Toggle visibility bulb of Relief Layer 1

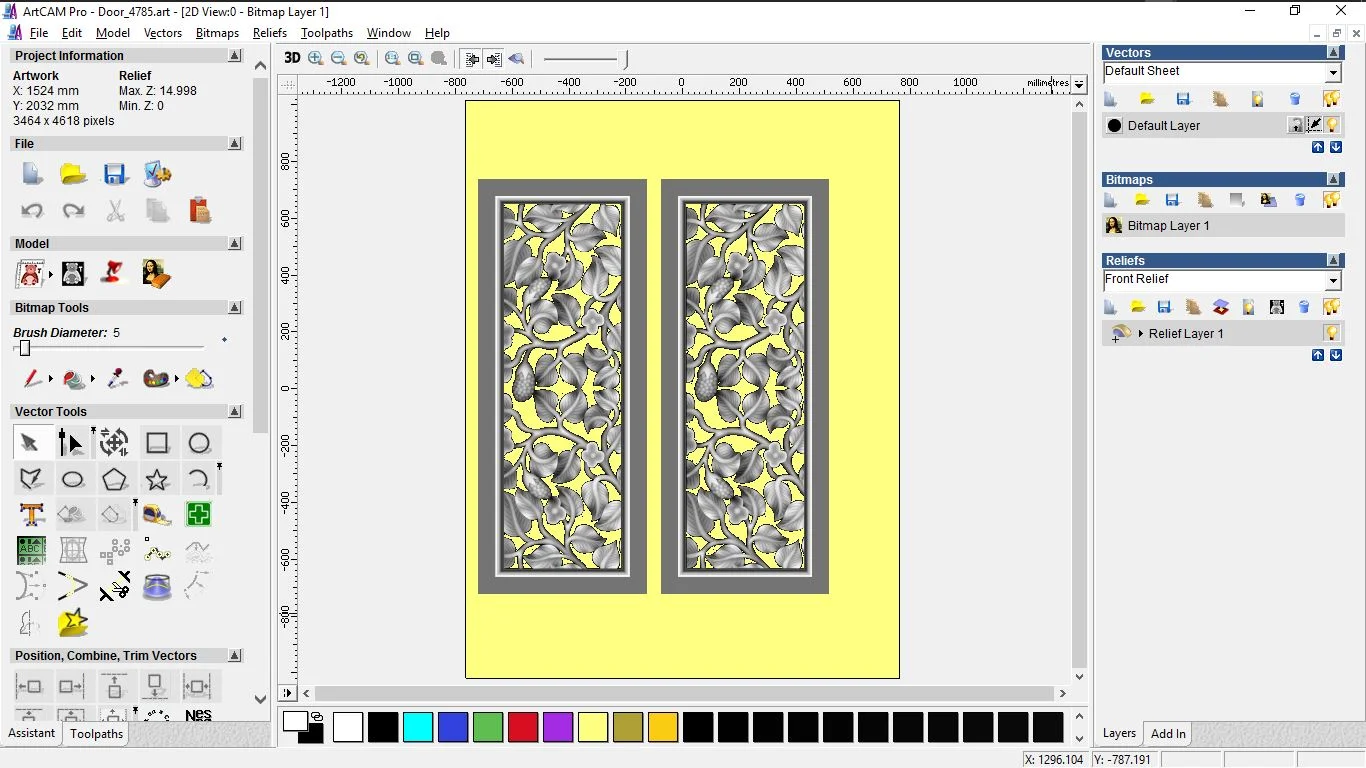(x=1331, y=333)
